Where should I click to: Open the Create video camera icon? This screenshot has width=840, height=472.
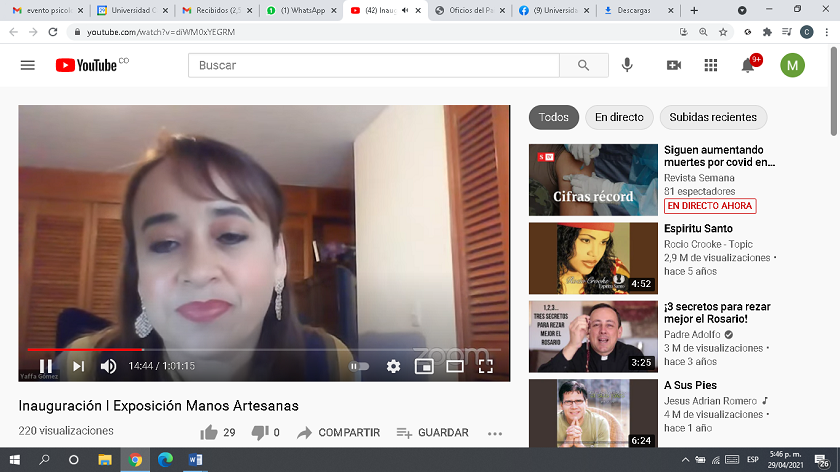[x=673, y=65]
